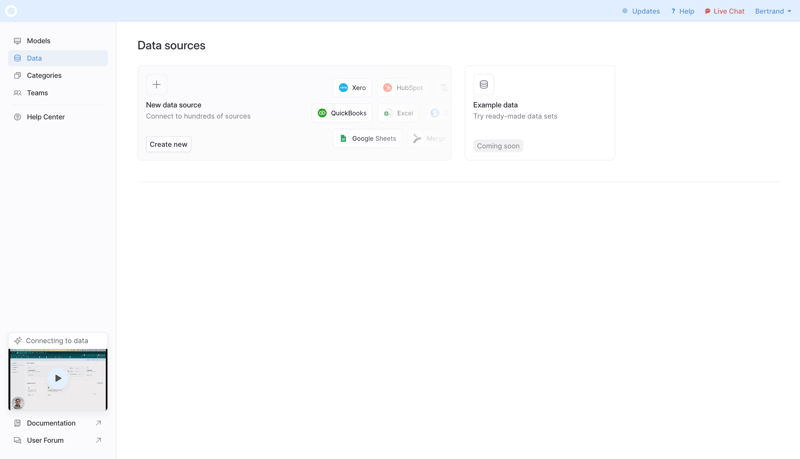The width and height of the screenshot is (800, 459).
Task: Click the app logo in top-left corner
Action: pos(11,11)
